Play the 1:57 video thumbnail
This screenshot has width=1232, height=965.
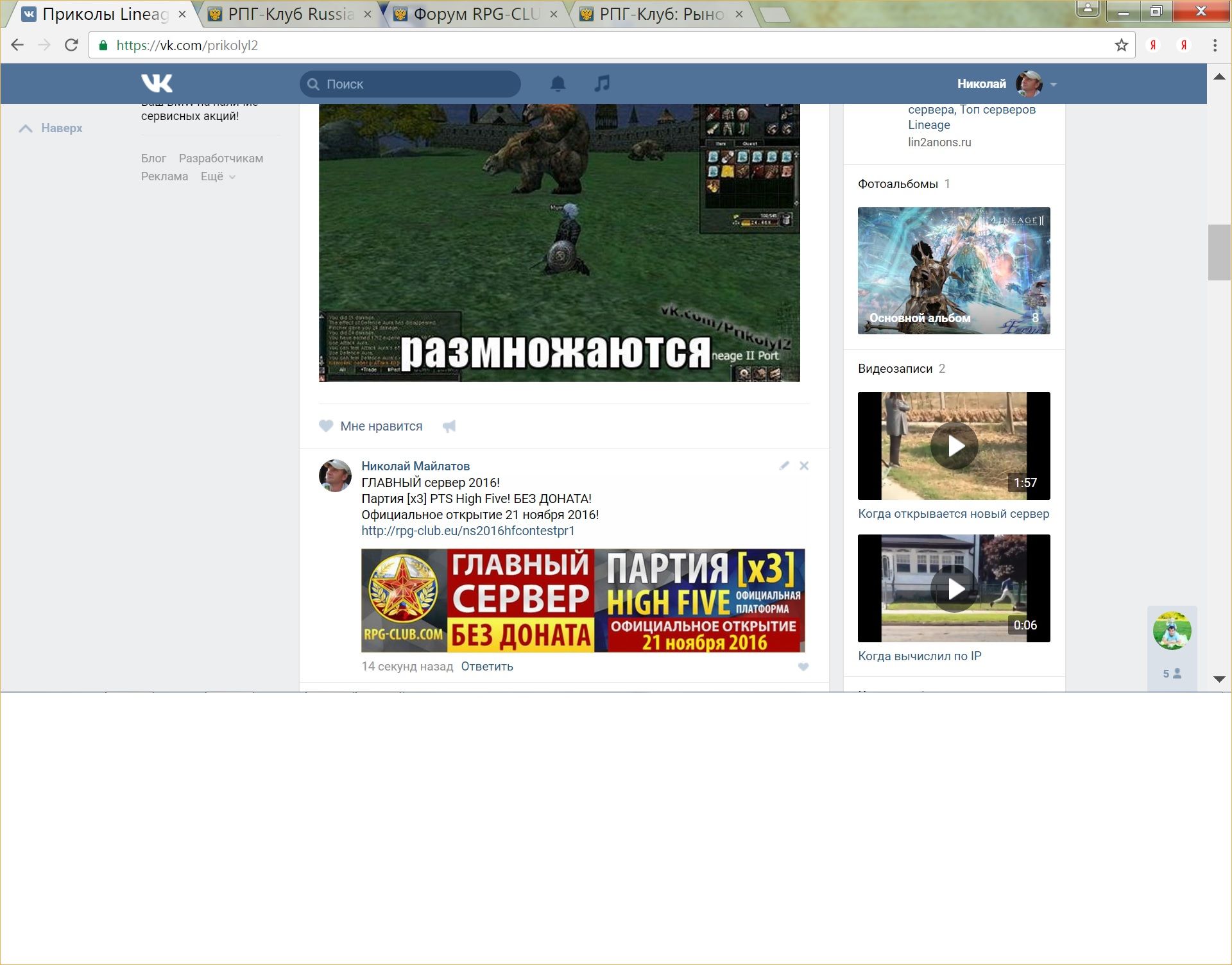(x=954, y=446)
